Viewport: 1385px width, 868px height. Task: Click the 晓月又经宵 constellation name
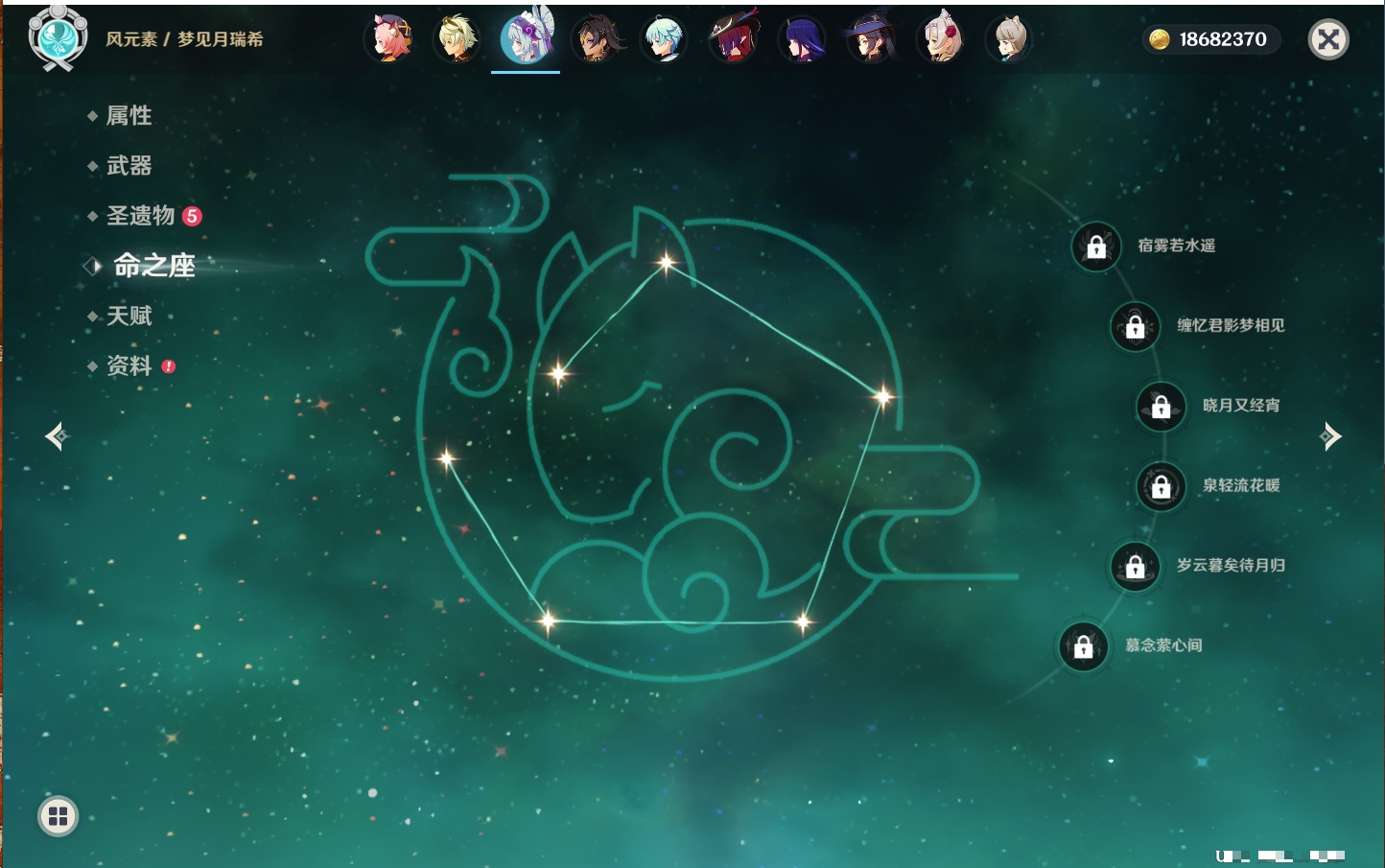click(1241, 405)
